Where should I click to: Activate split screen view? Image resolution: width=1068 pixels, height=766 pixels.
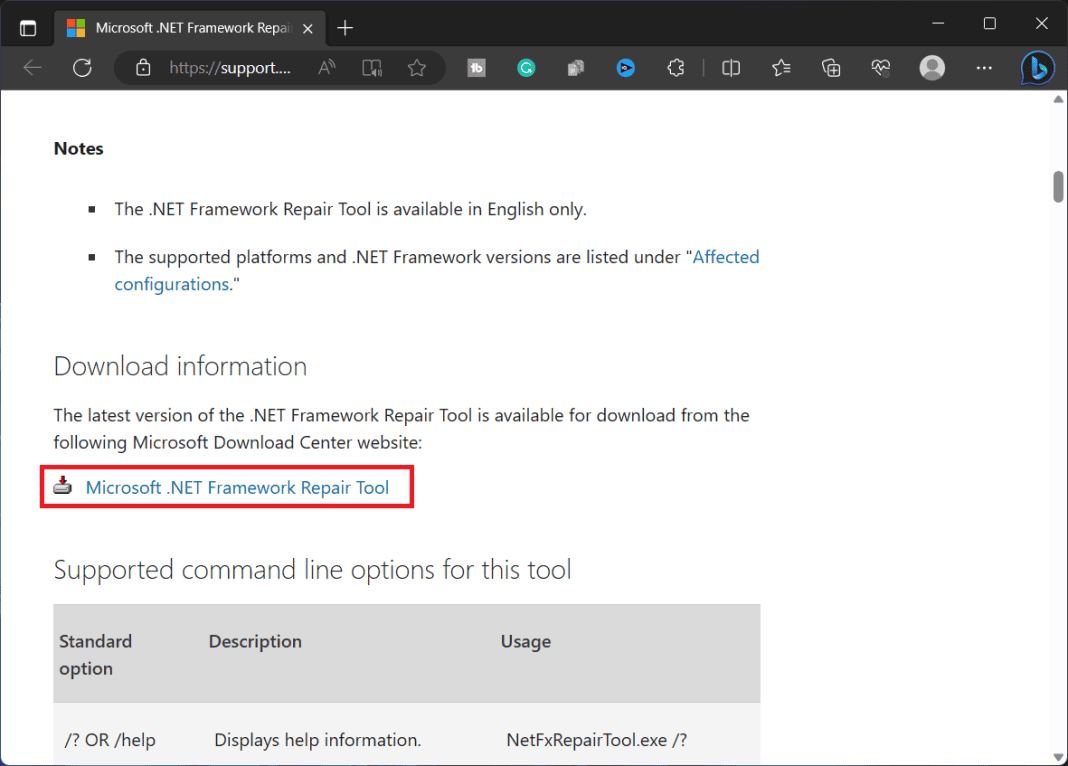(730, 68)
